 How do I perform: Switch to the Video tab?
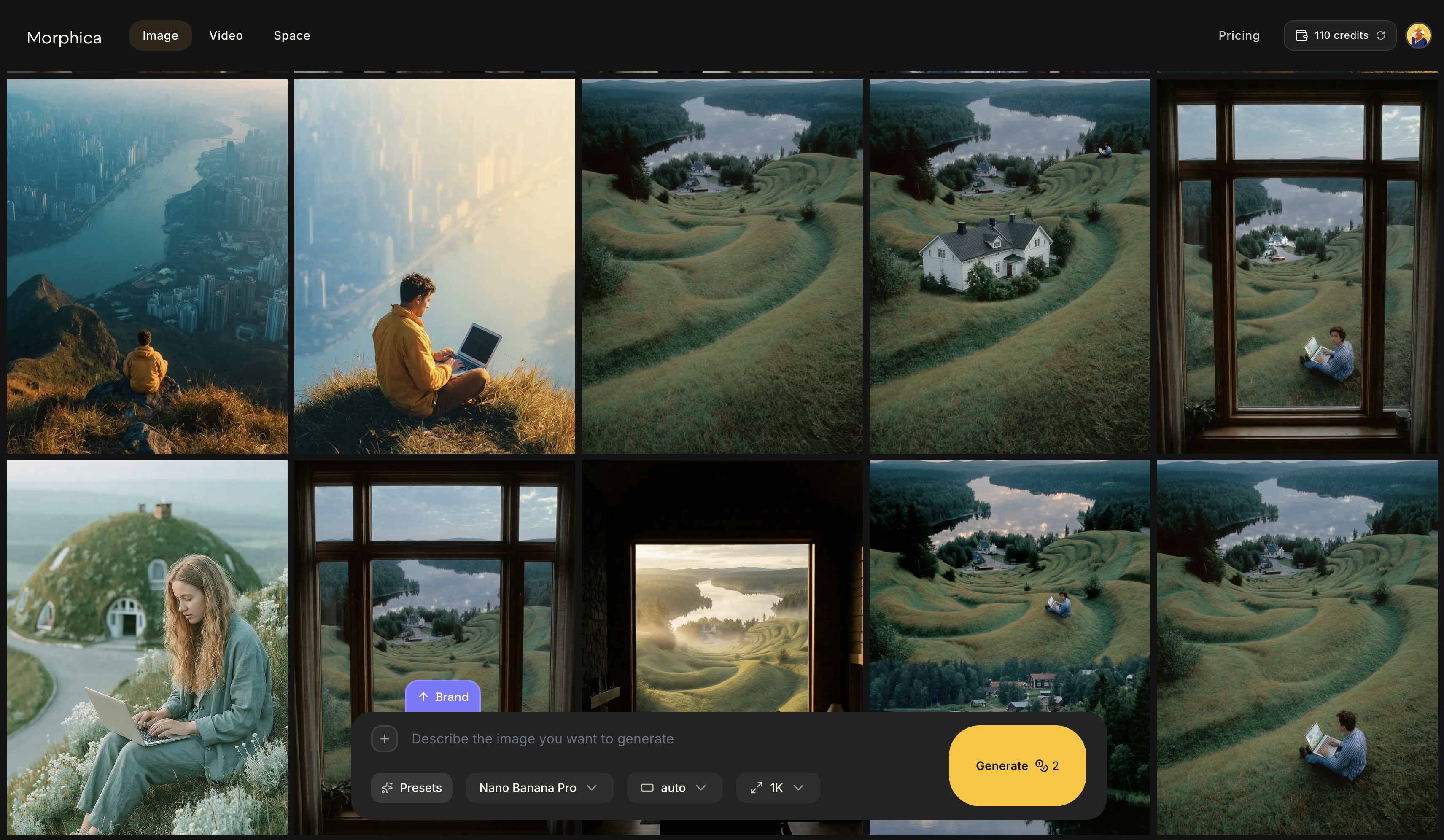(226, 35)
